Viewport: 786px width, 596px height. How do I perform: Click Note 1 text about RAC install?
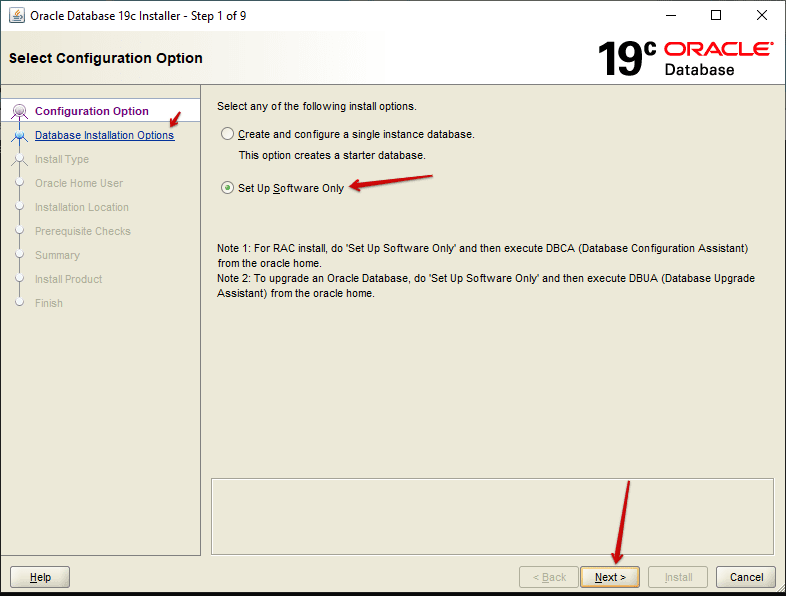click(482, 256)
